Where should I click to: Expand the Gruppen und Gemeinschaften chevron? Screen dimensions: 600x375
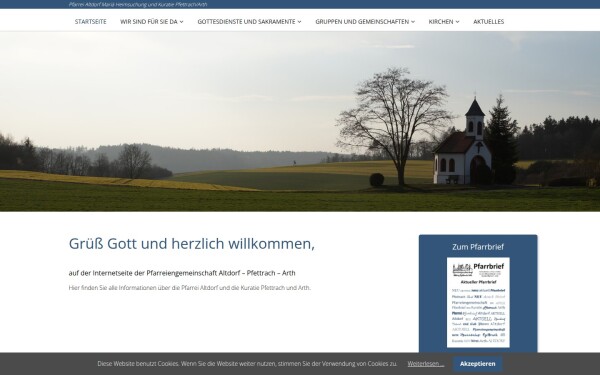point(413,22)
